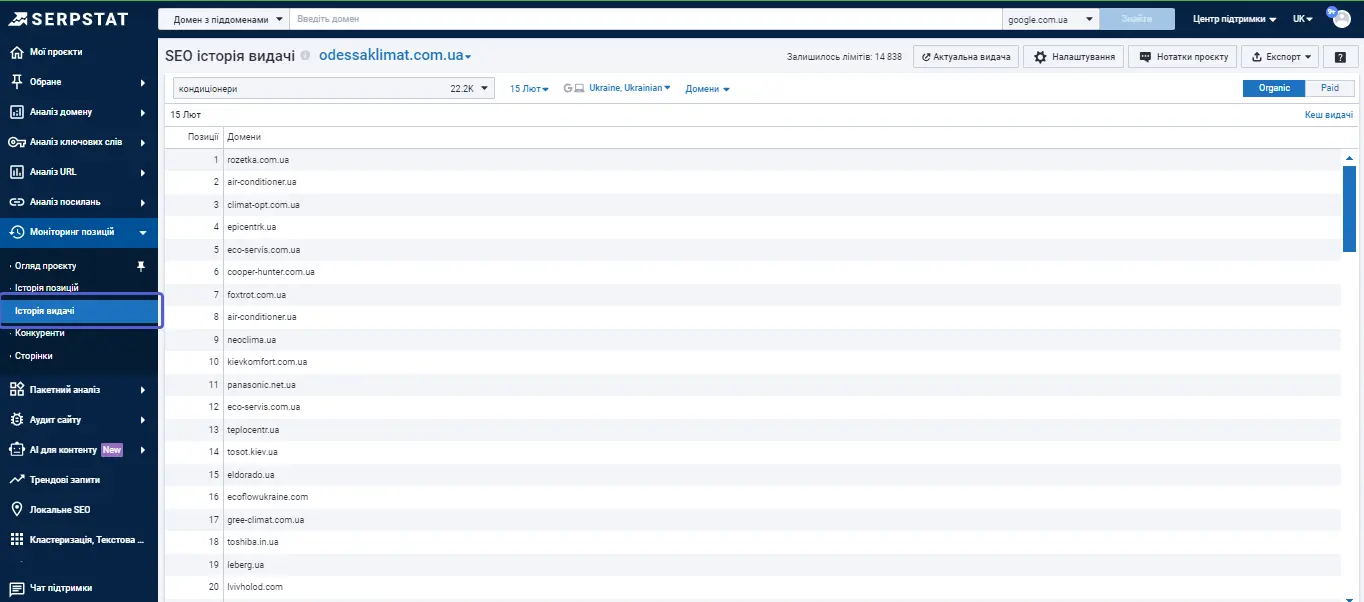Click the Кеш видачі link
This screenshot has width=1364, height=602.
1329,115
